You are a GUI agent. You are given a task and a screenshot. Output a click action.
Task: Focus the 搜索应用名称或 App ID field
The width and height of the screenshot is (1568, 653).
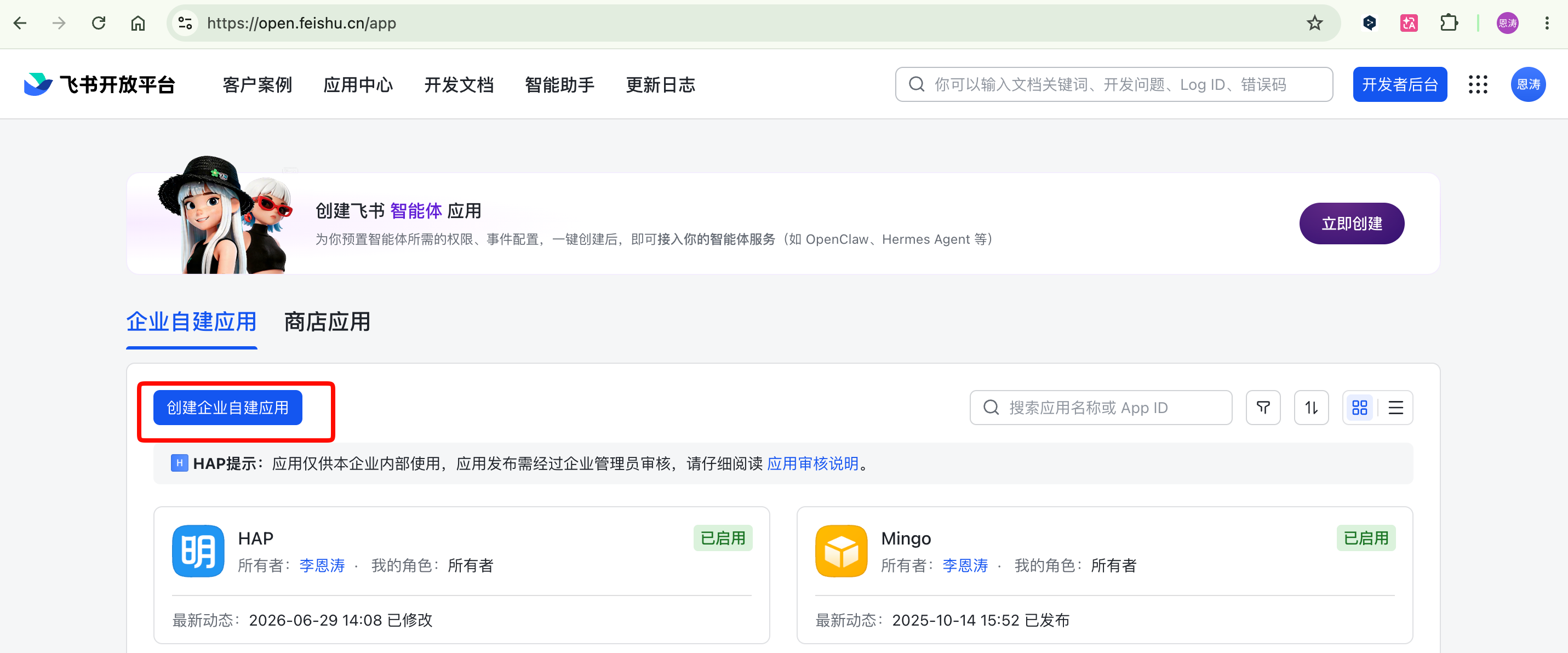[1101, 407]
